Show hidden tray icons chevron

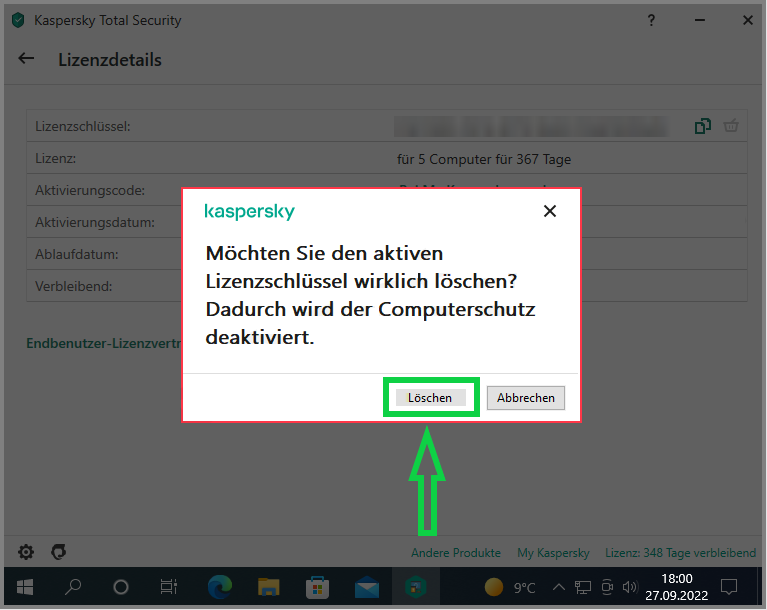559,587
